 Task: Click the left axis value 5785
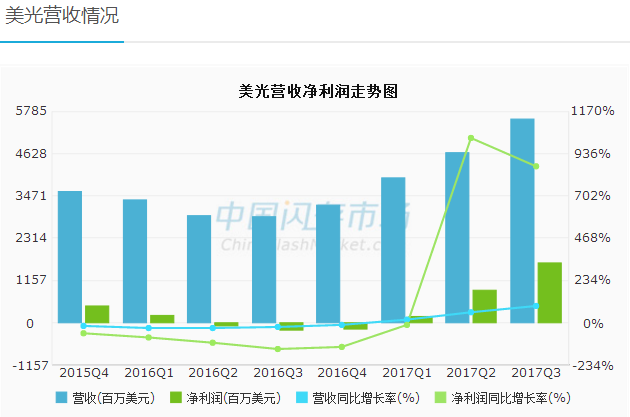pos(31,111)
